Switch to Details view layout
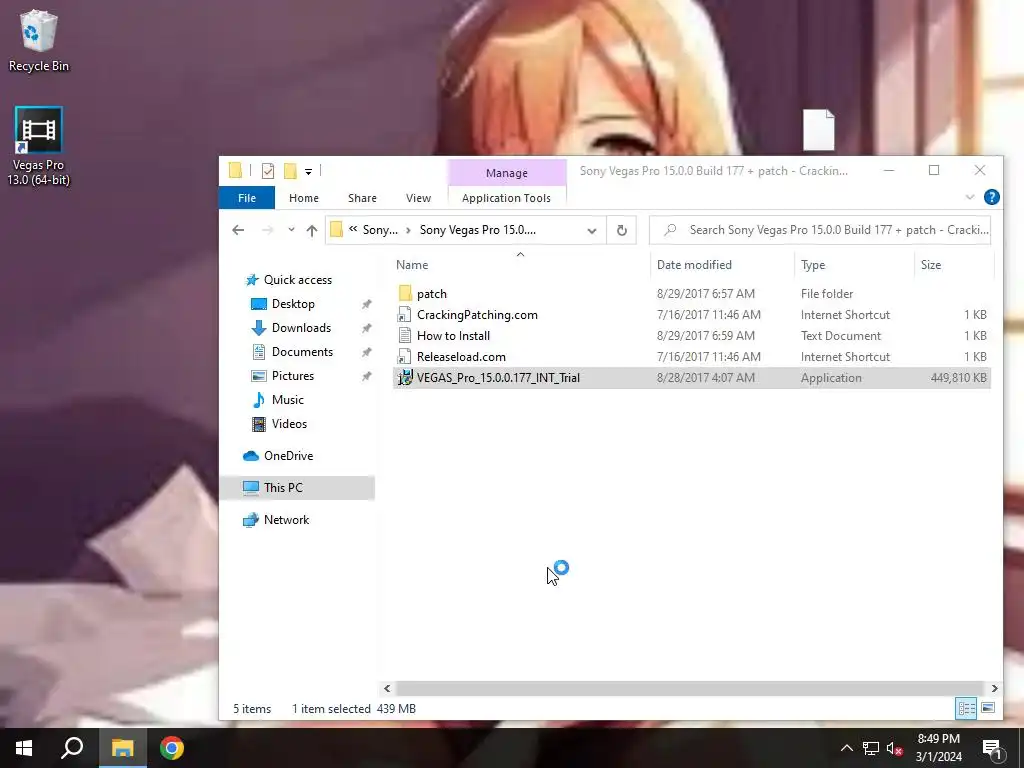 [966, 708]
